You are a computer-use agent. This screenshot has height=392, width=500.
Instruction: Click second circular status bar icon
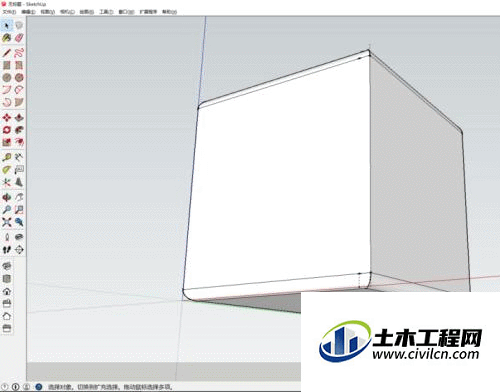(x=16, y=387)
